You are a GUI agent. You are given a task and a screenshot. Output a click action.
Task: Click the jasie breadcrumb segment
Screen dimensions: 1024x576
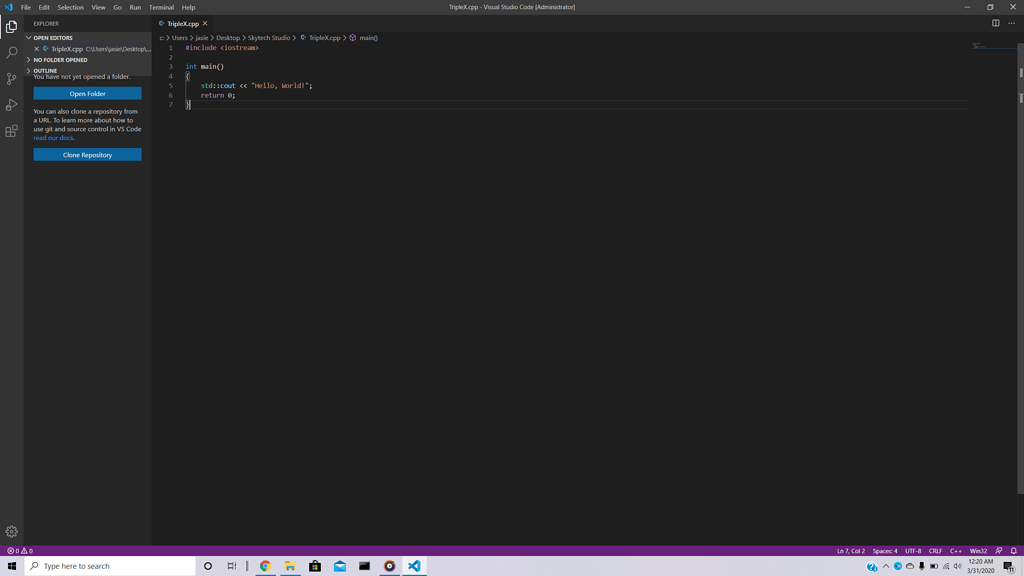pos(202,38)
